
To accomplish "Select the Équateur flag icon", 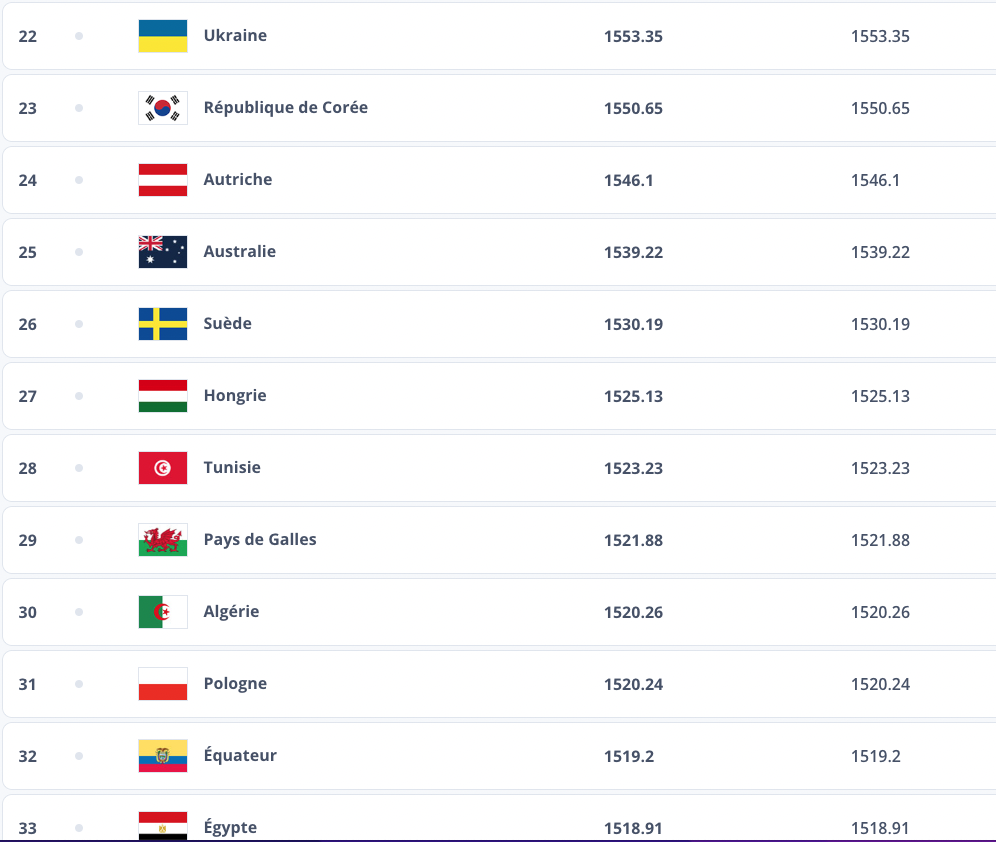I will click(163, 756).
